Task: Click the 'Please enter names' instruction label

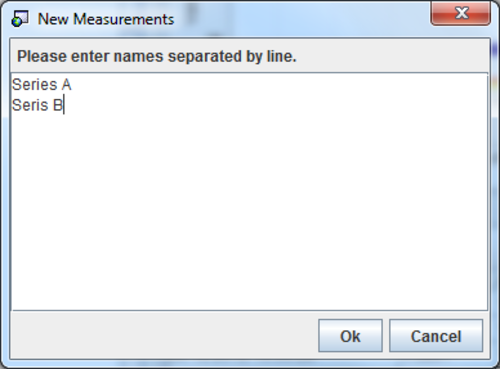Action: pos(157,56)
